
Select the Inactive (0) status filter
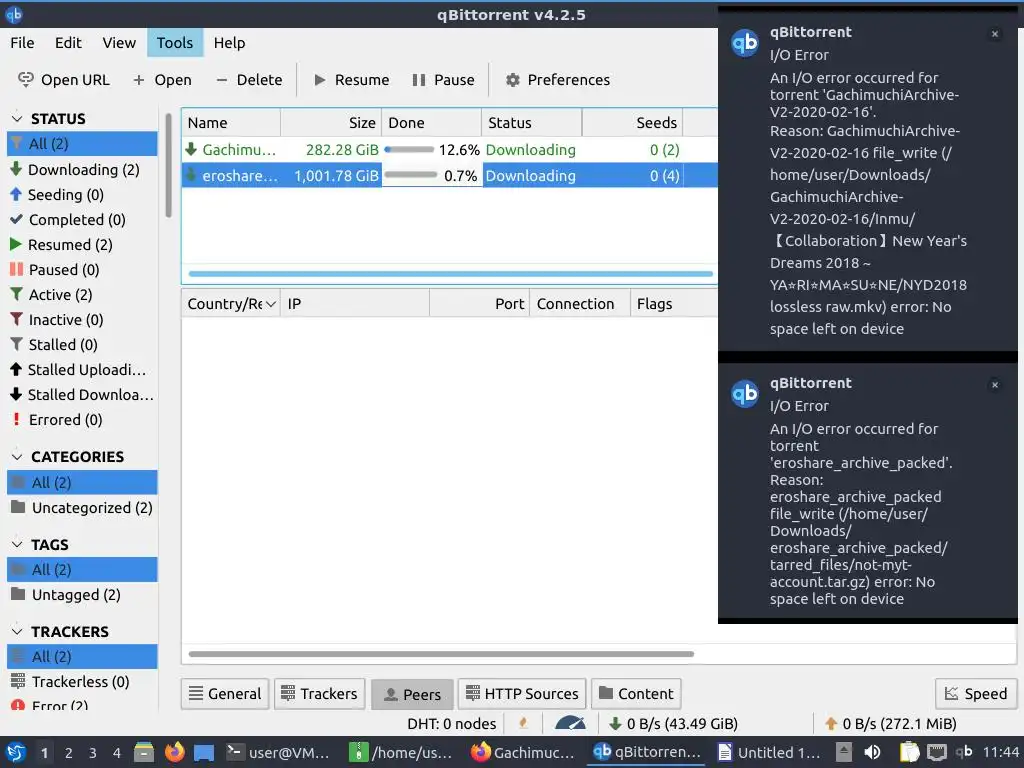pos(82,320)
